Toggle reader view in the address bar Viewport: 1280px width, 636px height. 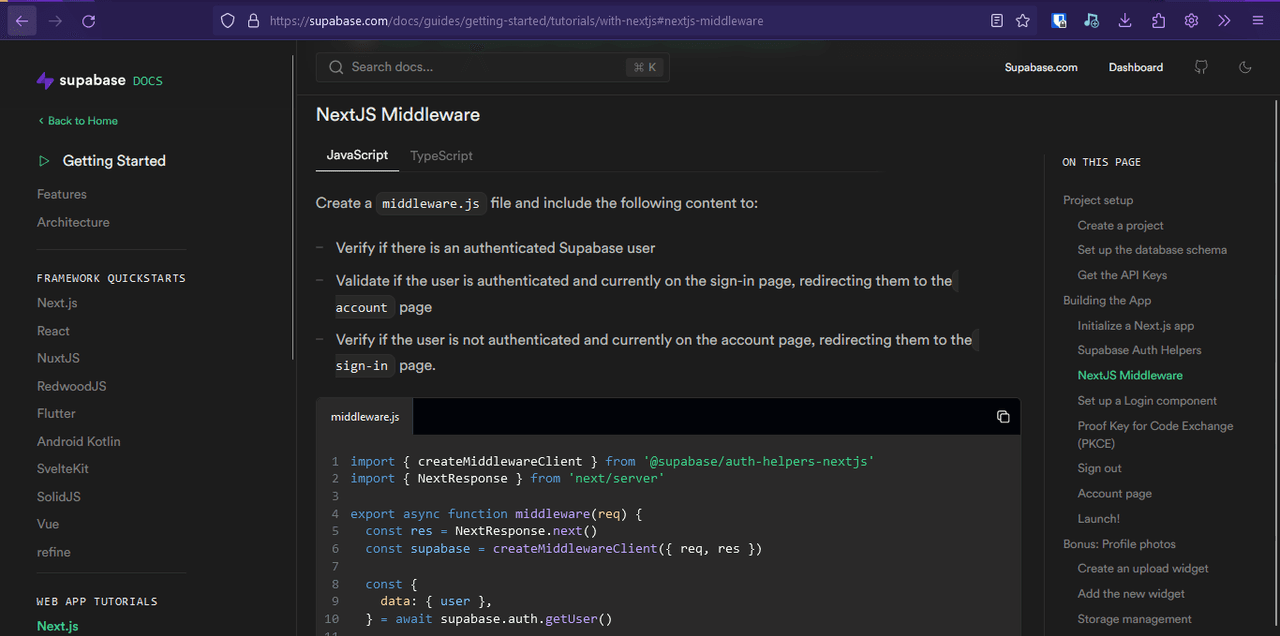pos(996,21)
